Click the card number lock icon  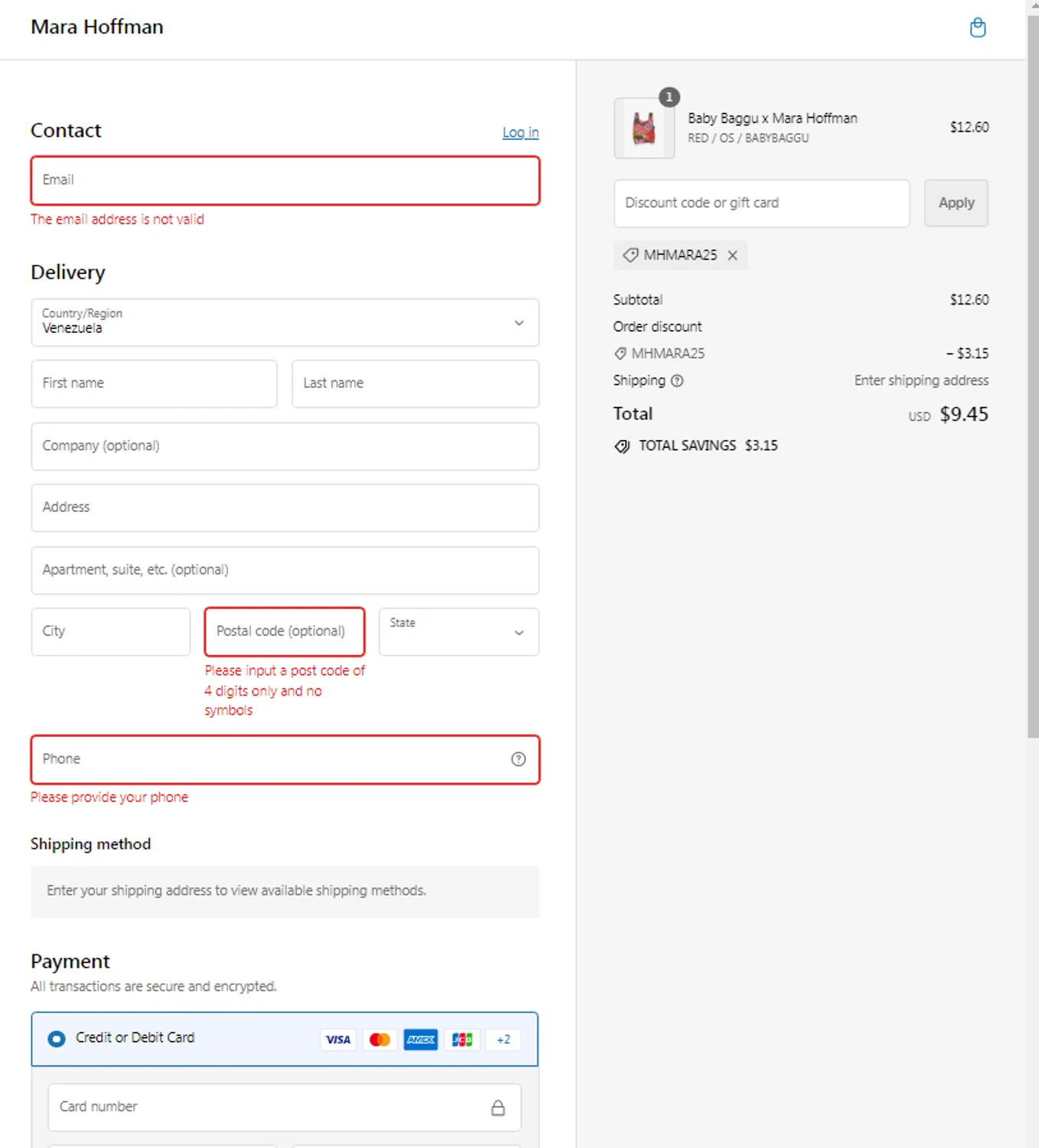498,1107
